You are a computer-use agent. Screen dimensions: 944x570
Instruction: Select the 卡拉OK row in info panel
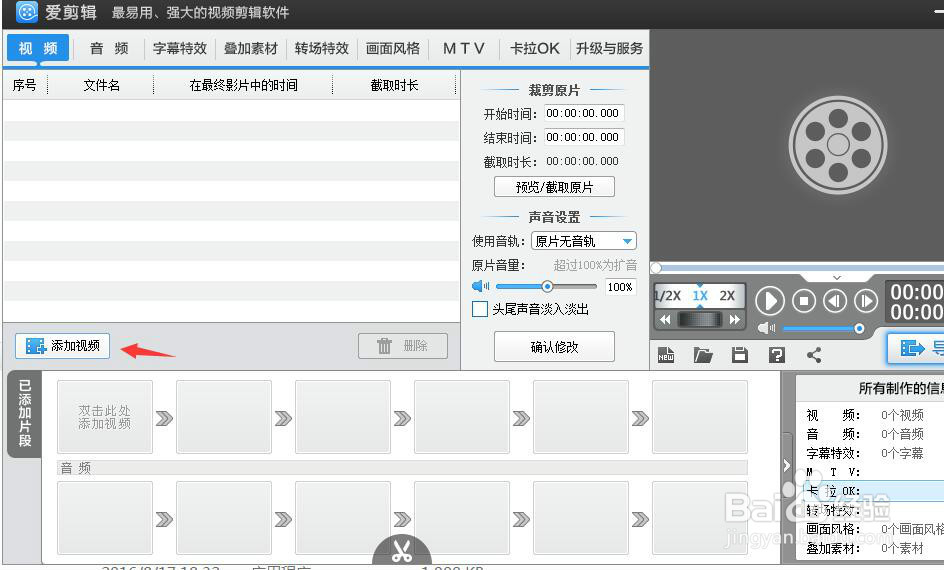(875, 491)
